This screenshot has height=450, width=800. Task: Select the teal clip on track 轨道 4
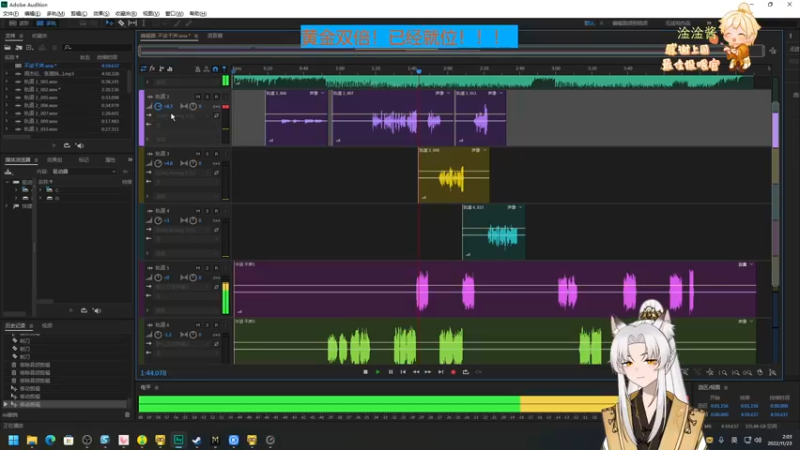tap(493, 232)
